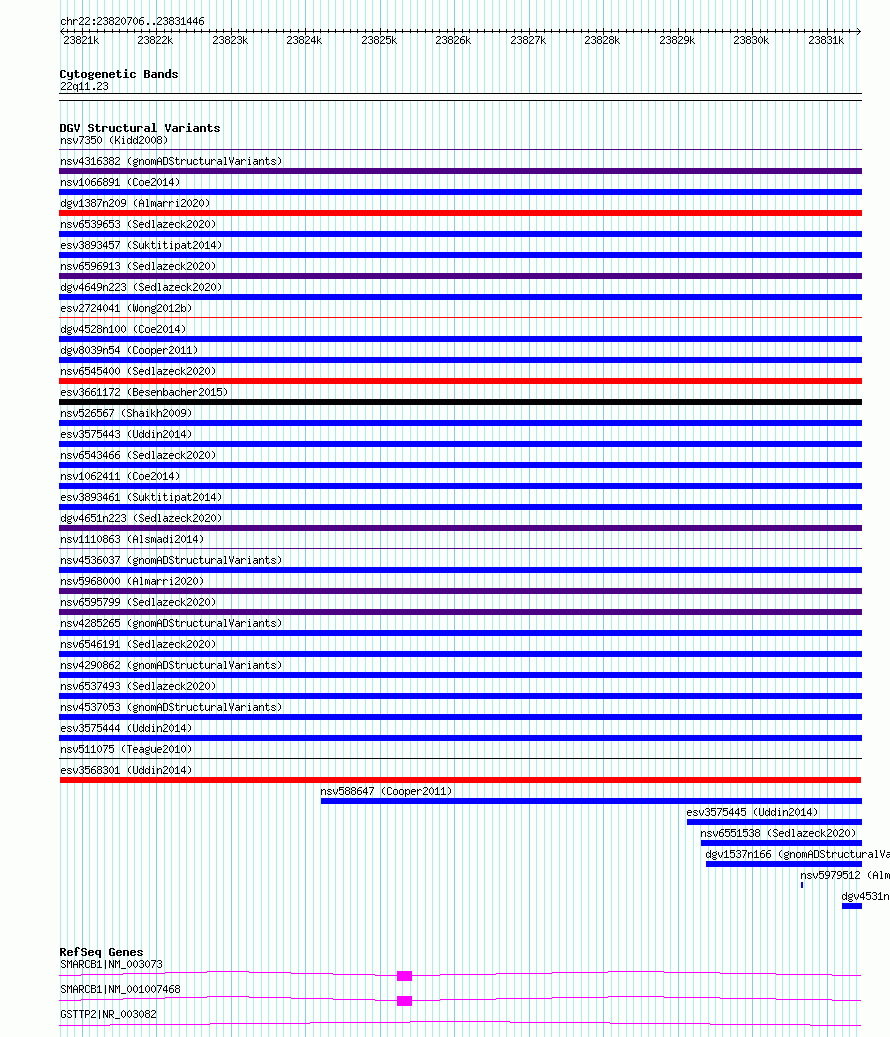Open variant dgv4528n100 (Coe2014)

pyautogui.click(x=123, y=329)
